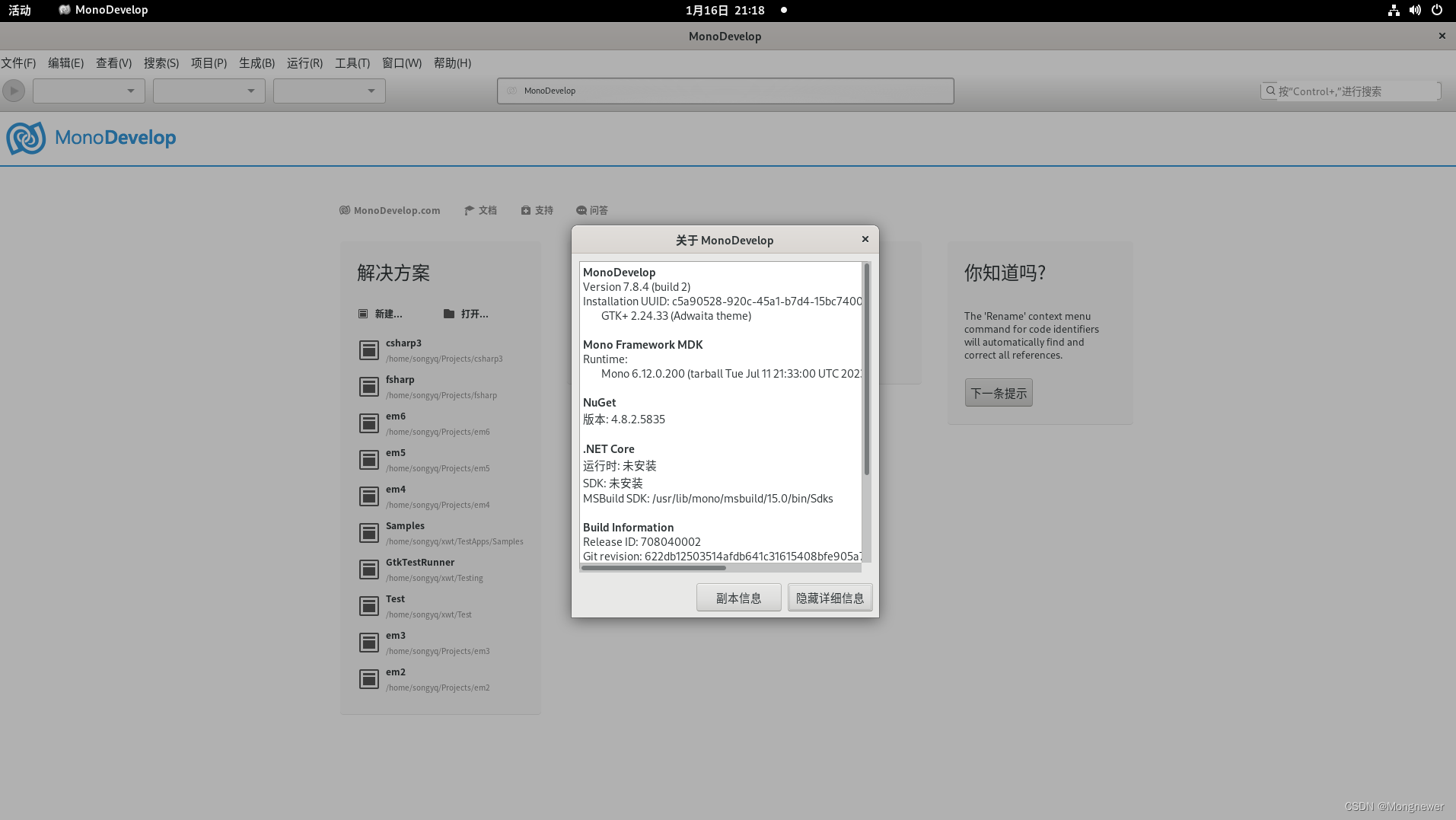Open the 工具 menu
1456x820 pixels.
pos(351,63)
